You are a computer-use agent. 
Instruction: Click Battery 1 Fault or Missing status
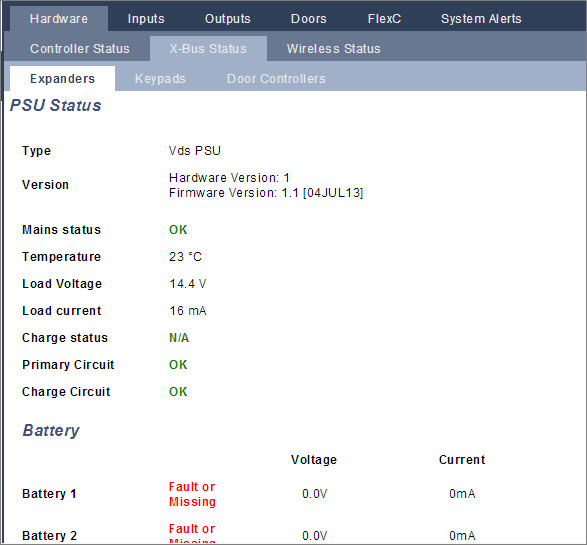click(x=192, y=494)
